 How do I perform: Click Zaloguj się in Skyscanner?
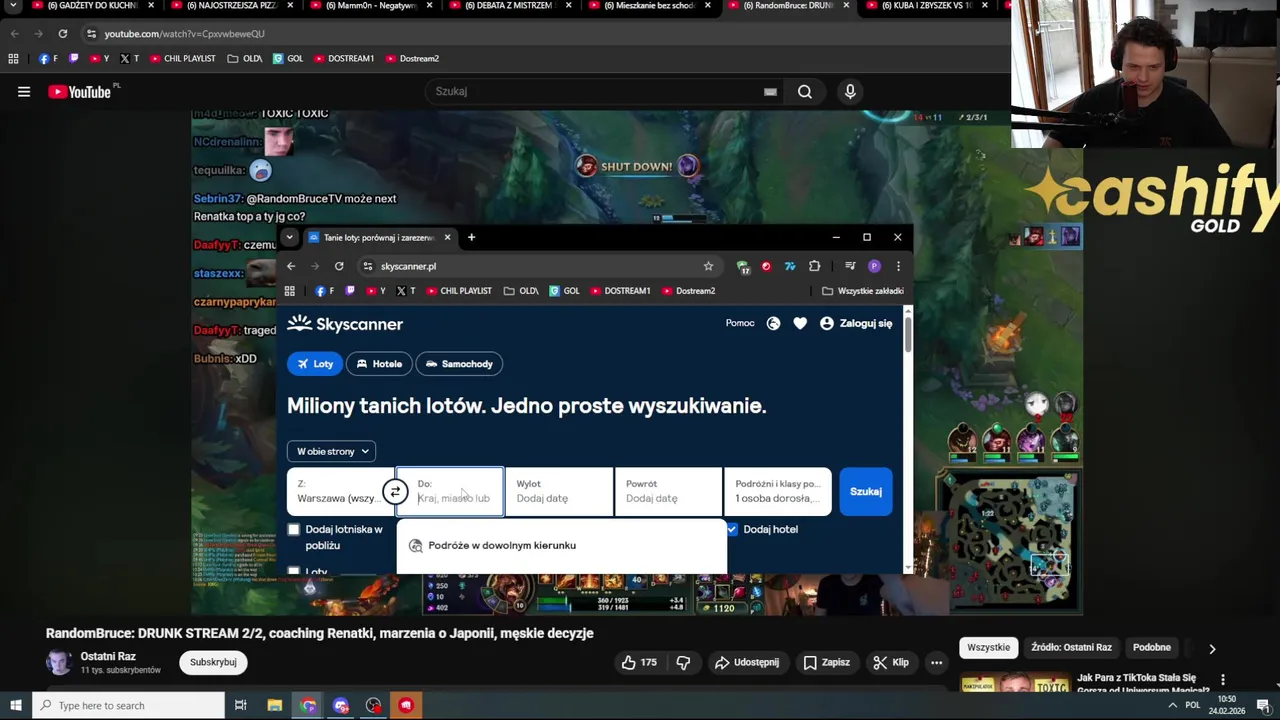click(x=856, y=323)
